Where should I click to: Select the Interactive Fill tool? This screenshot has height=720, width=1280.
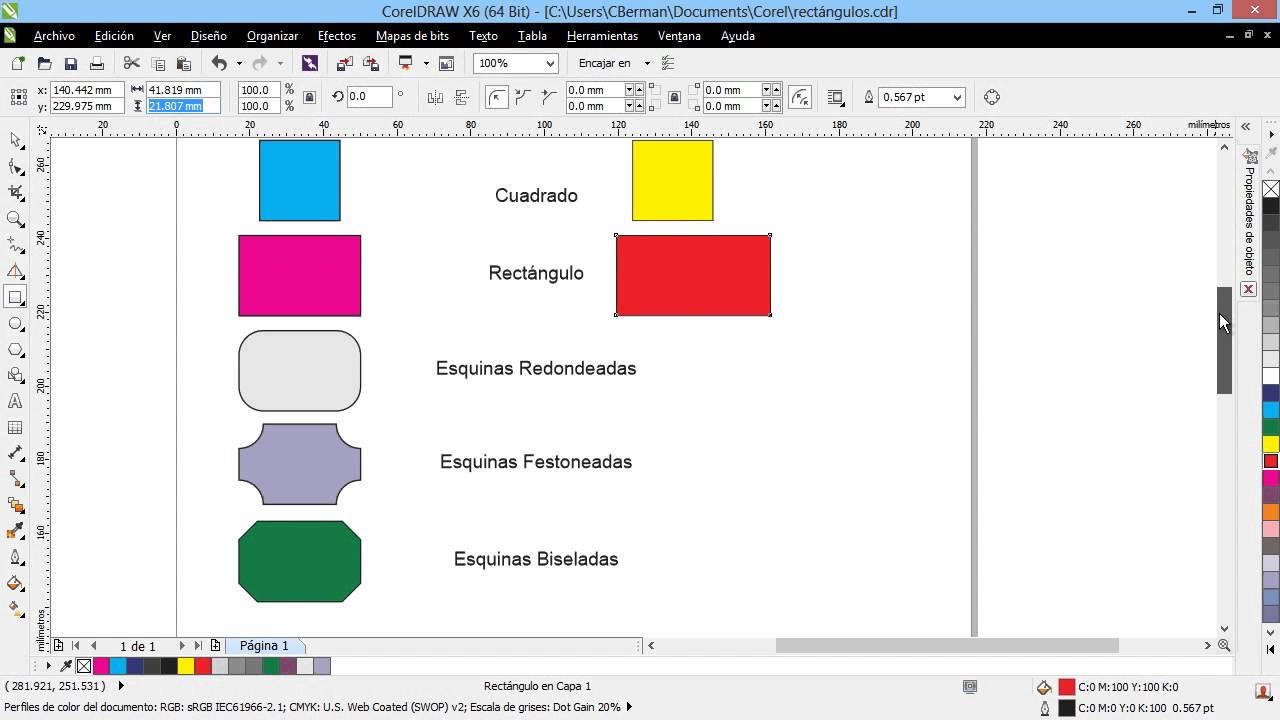click(x=15, y=608)
